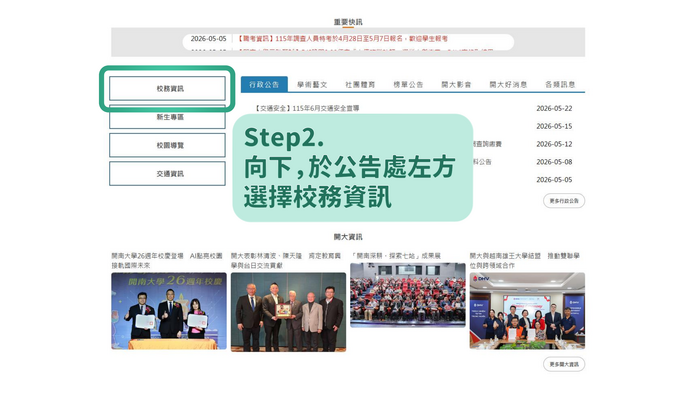The height and width of the screenshot is (394, 700).
Task: Select the 榜單公告 tab
Action: click(x=408, y=84)
